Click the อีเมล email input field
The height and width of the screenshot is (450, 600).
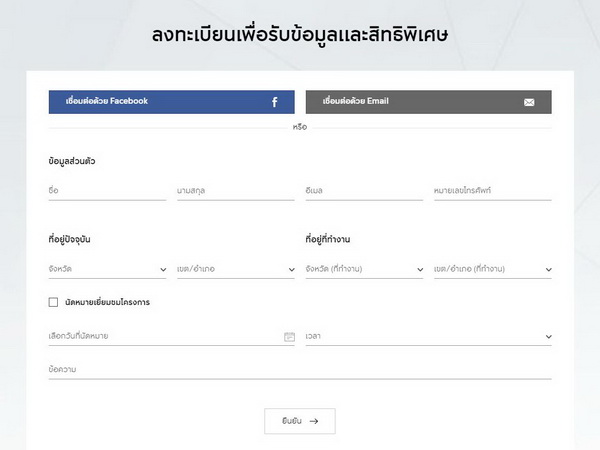point(364,190)
